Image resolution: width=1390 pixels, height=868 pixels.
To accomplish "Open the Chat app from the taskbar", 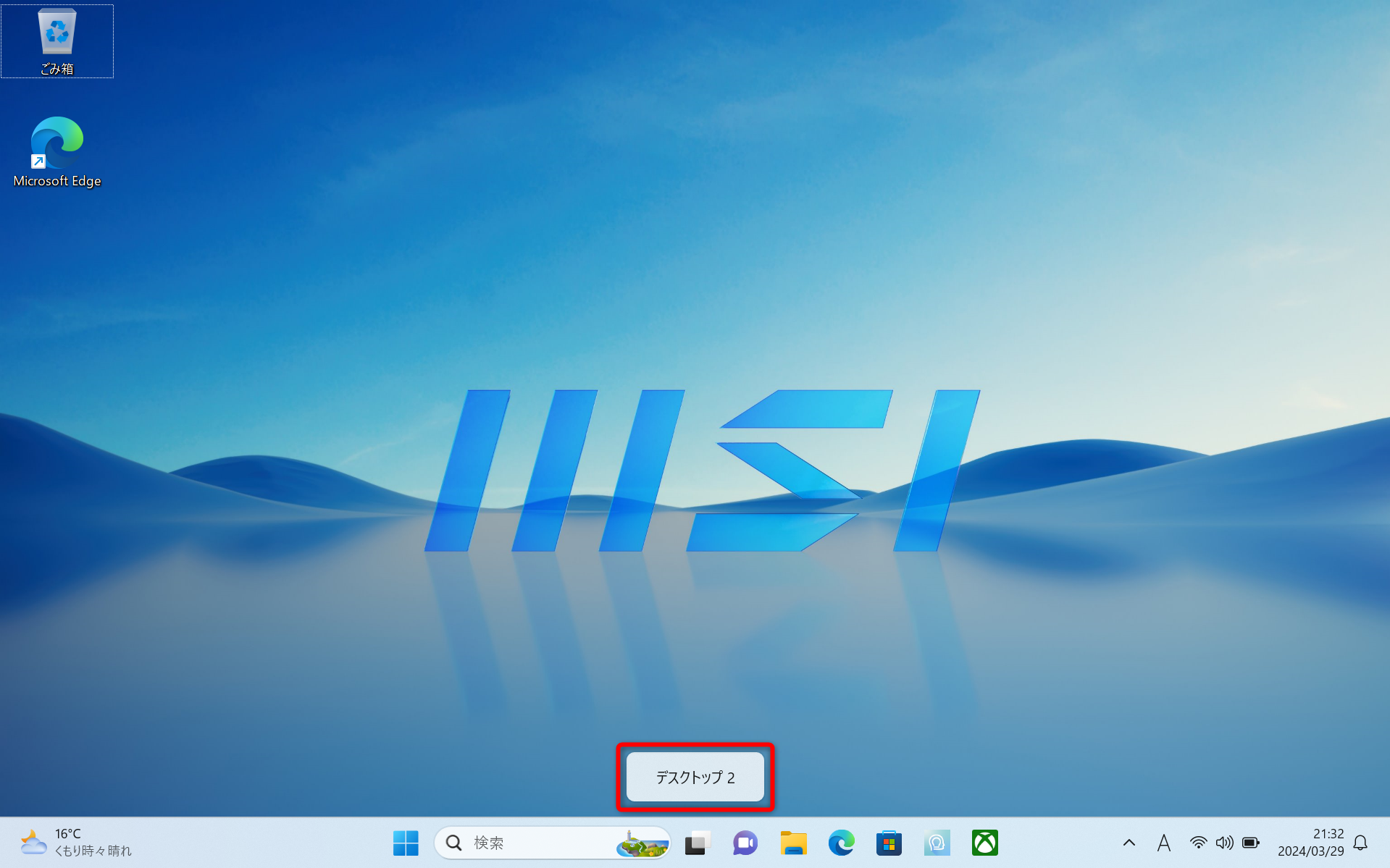I will tap(745, 842).
